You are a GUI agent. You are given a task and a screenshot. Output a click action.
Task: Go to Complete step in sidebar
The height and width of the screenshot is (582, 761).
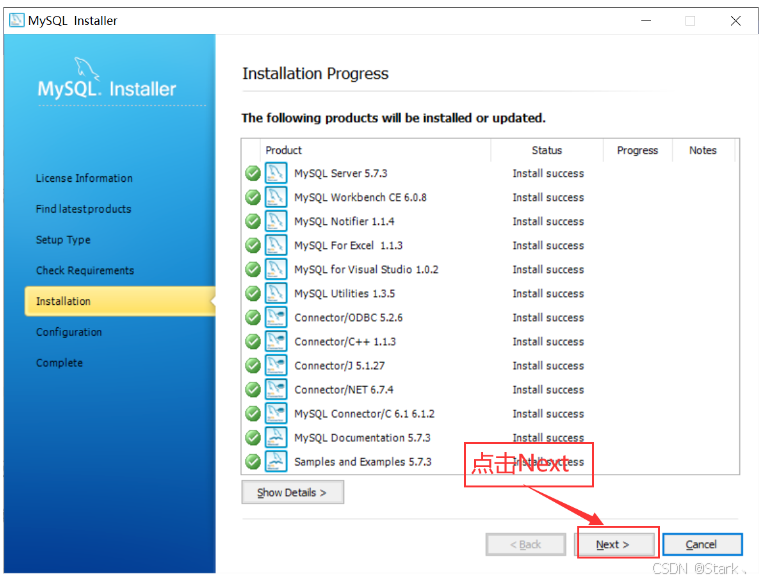pyautogui.click(x=59, y=363)
